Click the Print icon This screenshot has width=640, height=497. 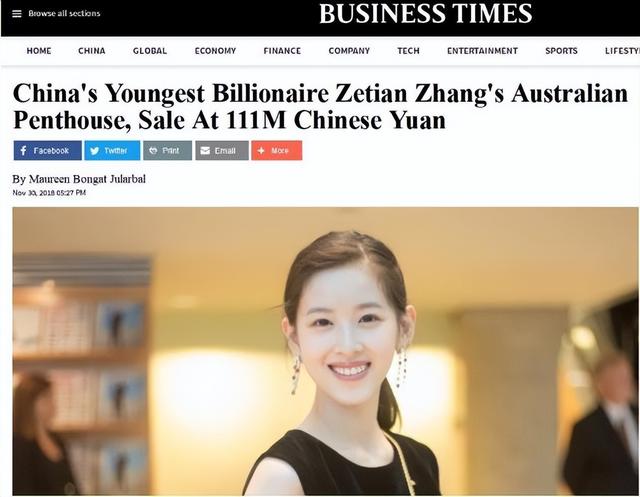(x=153, y=151)
